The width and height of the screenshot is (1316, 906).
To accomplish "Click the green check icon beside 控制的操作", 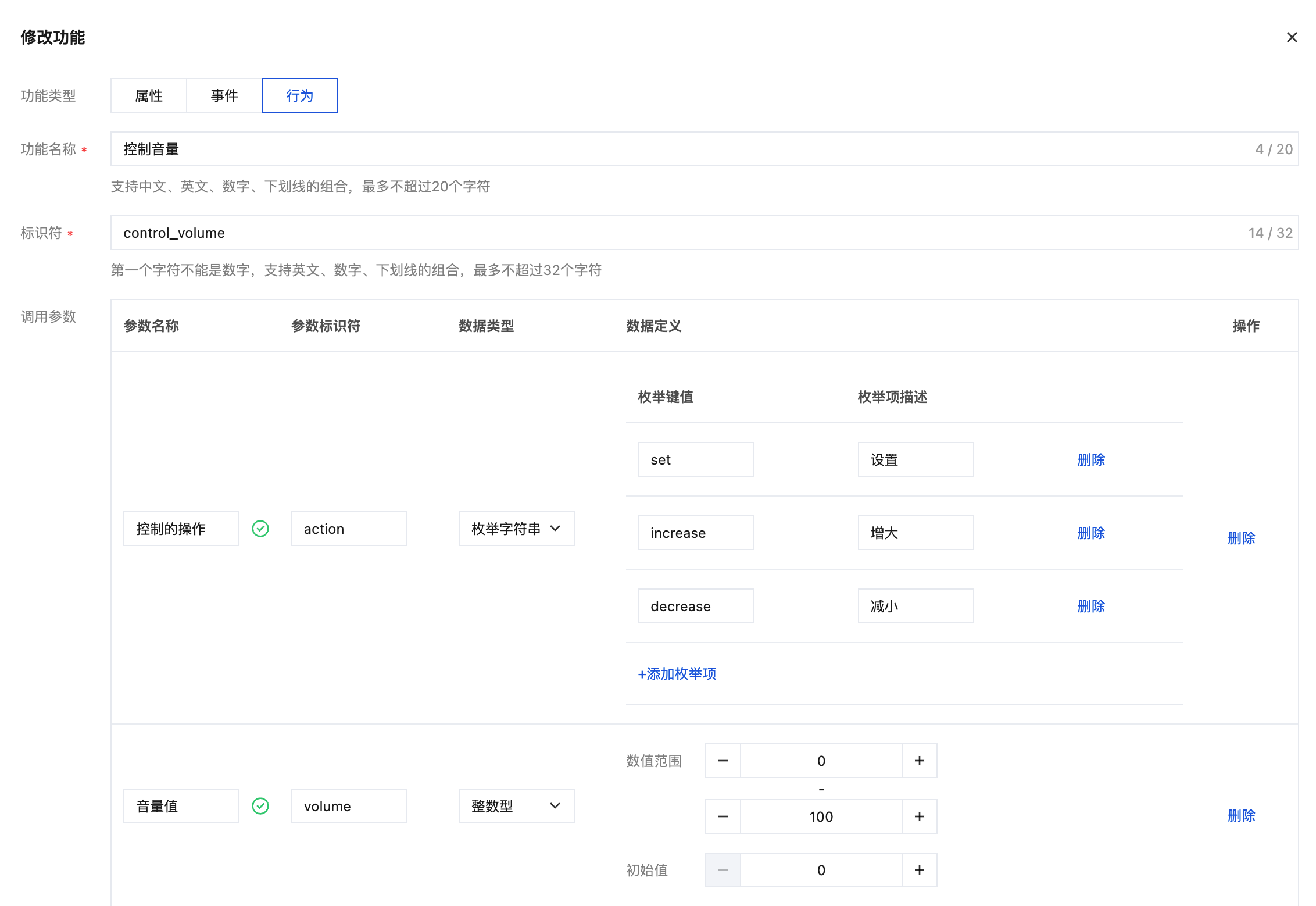I will (260, 529).
